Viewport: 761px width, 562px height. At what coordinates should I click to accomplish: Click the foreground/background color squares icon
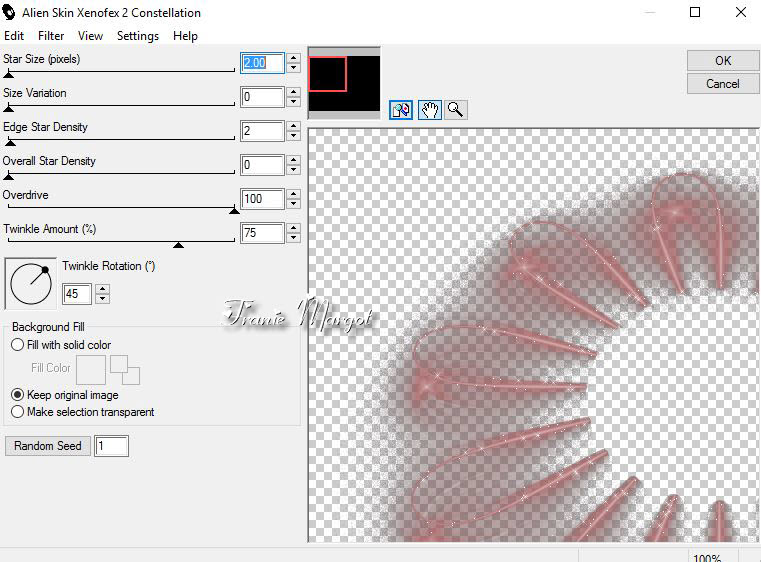tap(125, 370)
